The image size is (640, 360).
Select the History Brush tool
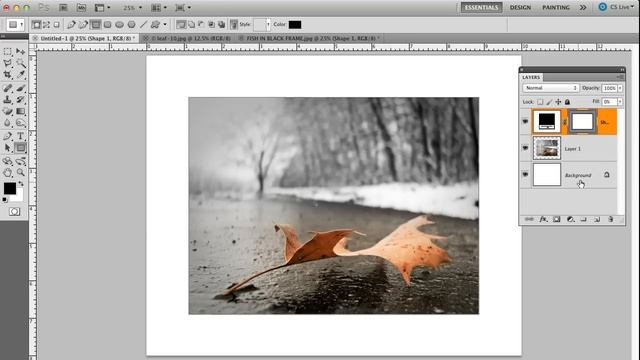20,100
